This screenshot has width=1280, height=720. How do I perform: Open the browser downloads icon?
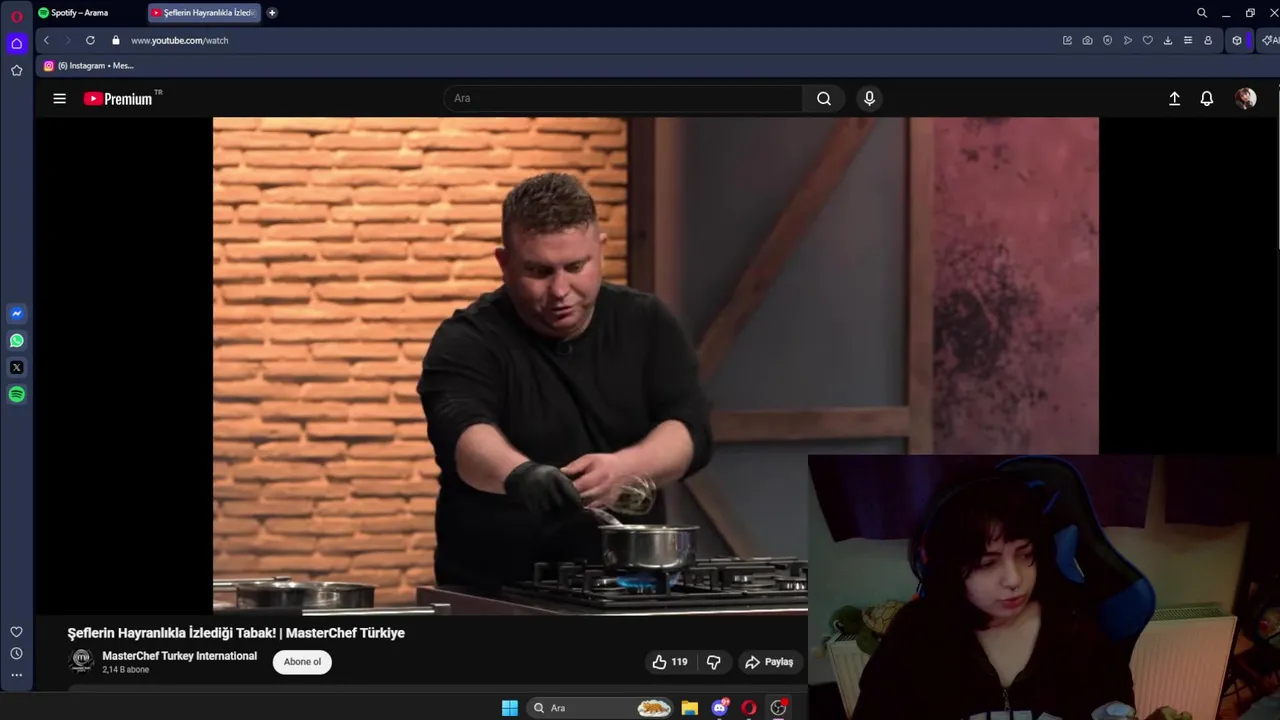click(1167, 40)
